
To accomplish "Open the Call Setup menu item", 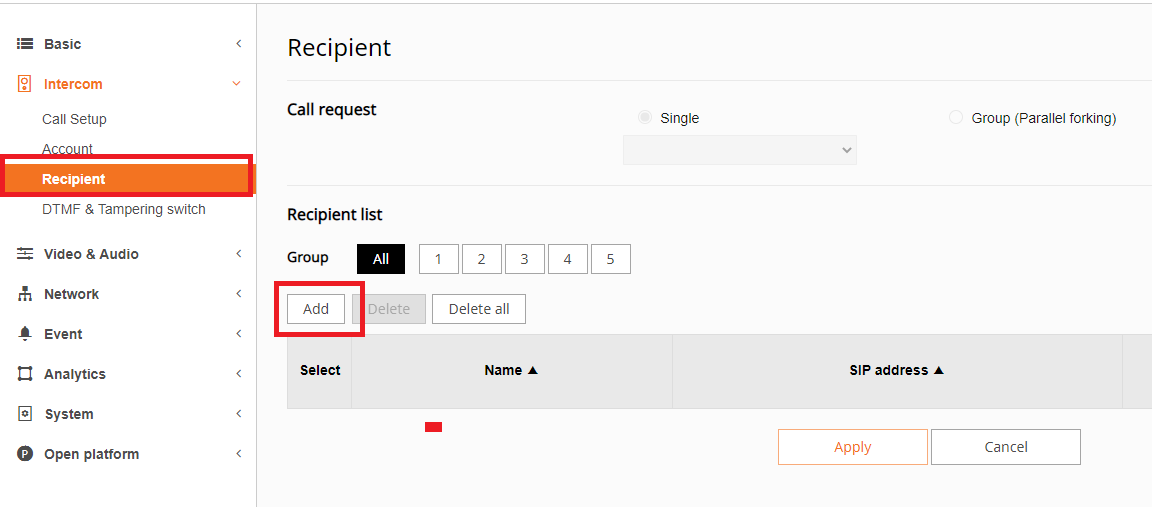I will [74, 119].
